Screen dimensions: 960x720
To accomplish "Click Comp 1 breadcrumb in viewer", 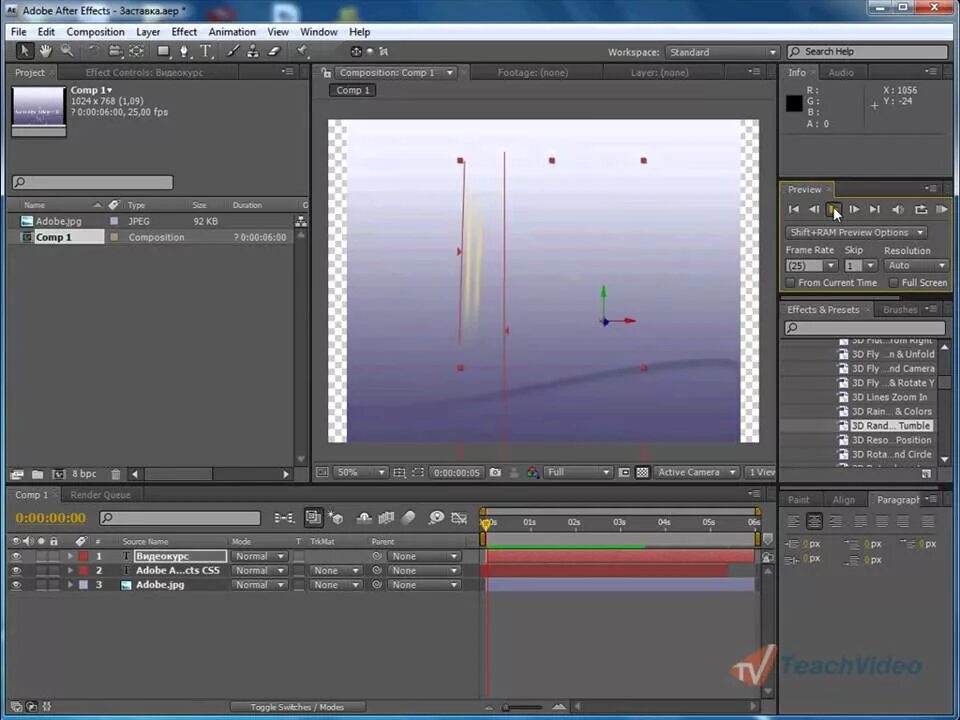I will pyautogui.click(x=353, y=90).
